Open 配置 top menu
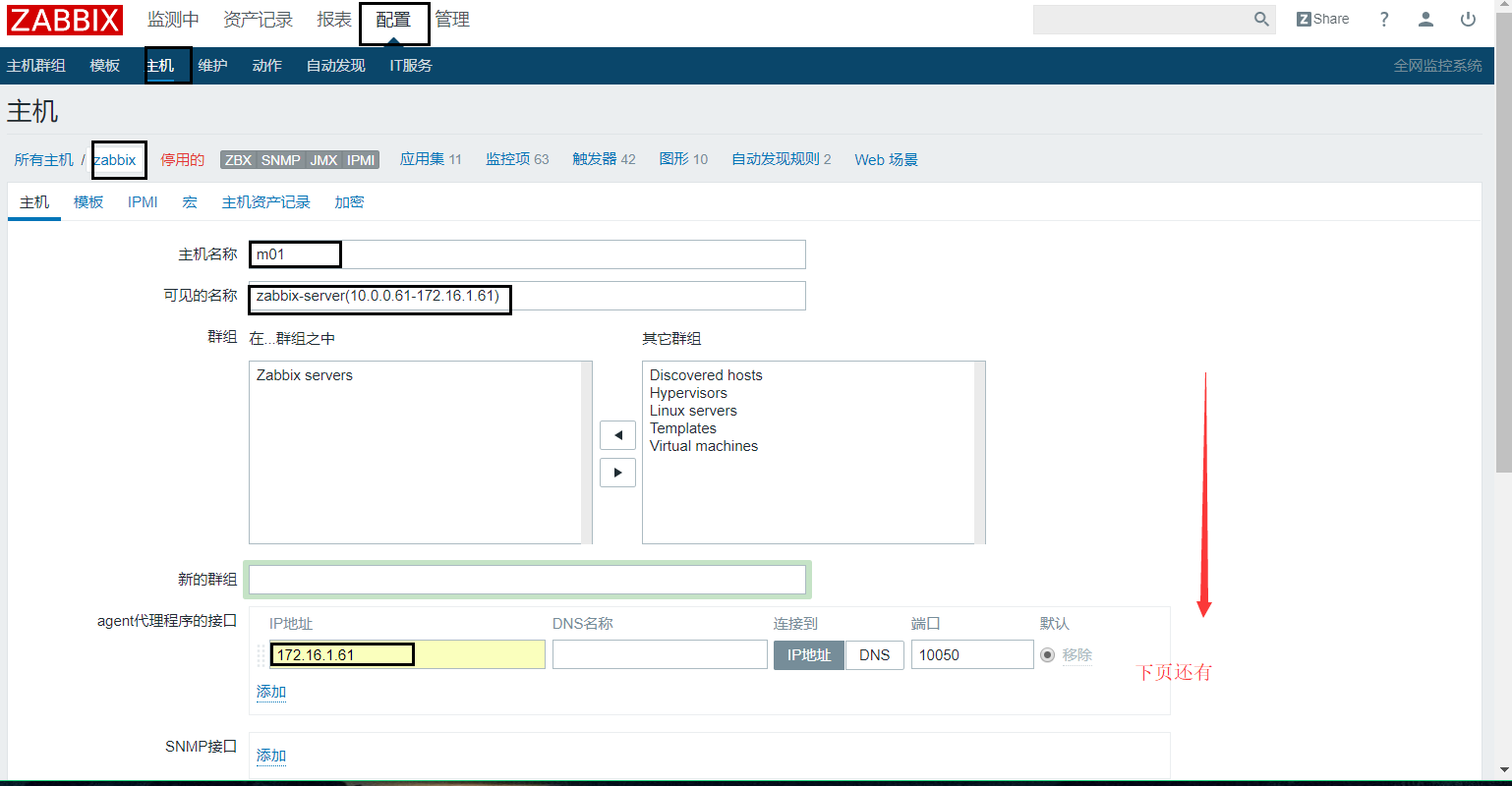This screenshot has width=1512, height=786. point(393,20)
